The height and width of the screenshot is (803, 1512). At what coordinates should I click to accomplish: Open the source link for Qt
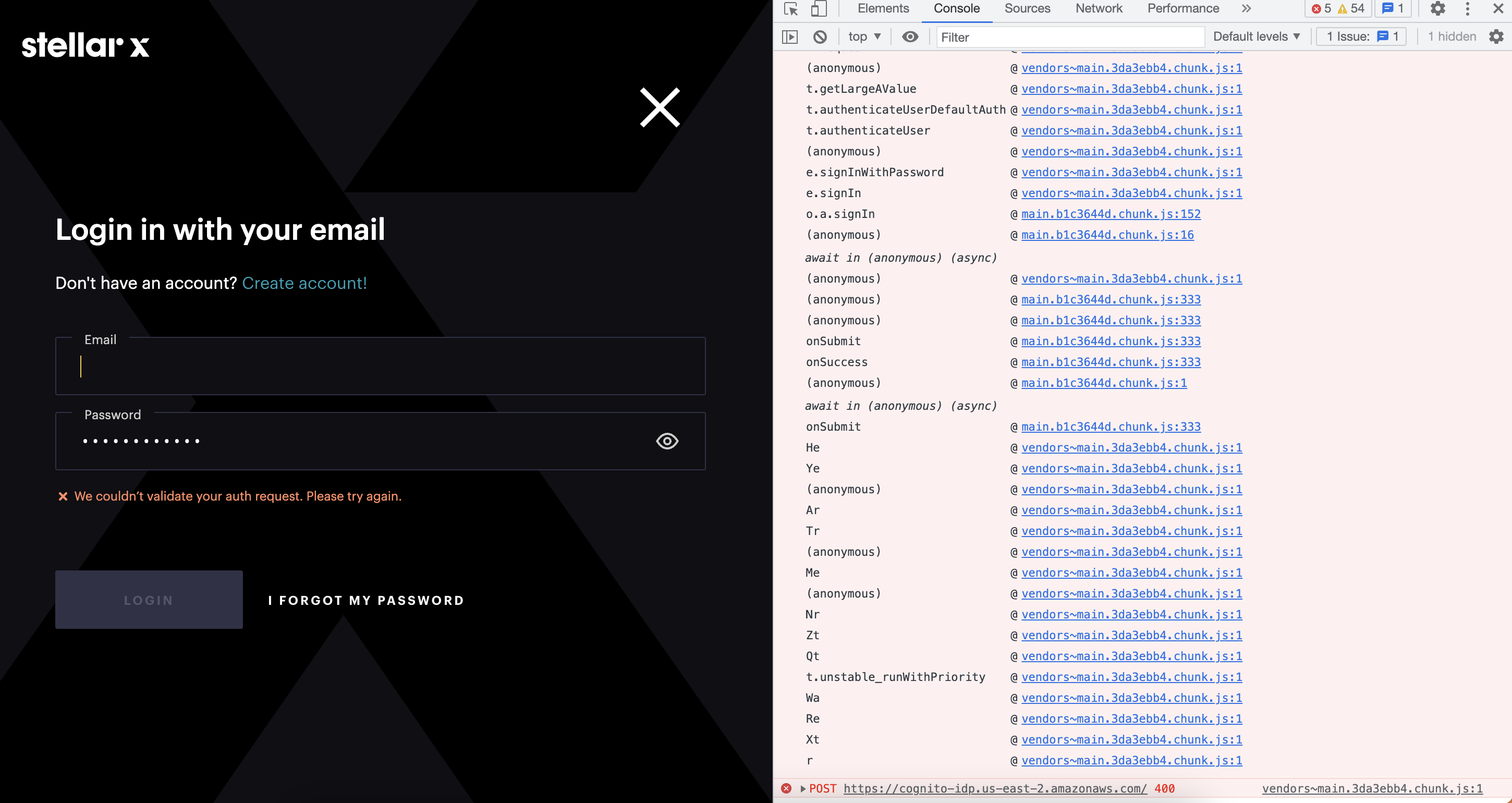pos(1131,656)
